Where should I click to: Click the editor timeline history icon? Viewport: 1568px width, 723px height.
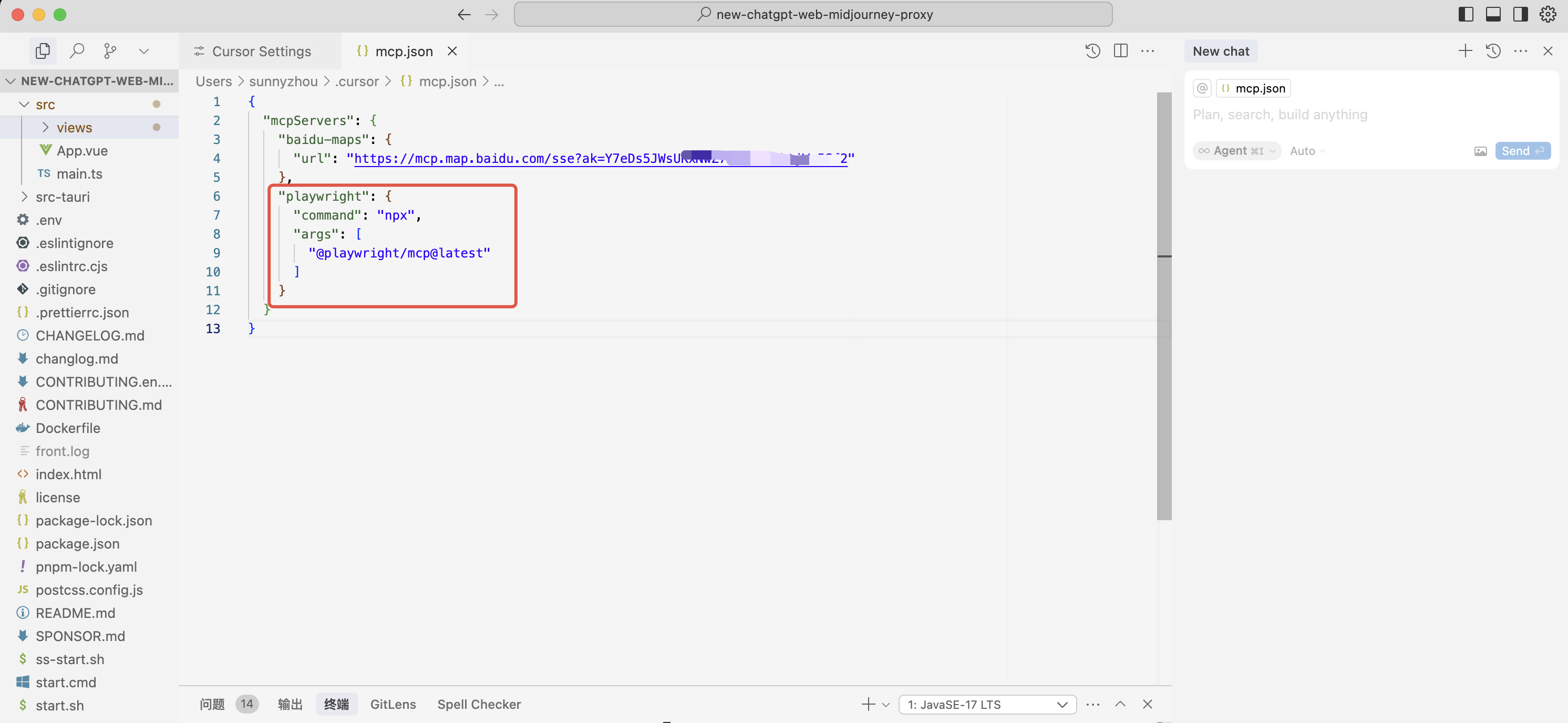pos(1092,51)
